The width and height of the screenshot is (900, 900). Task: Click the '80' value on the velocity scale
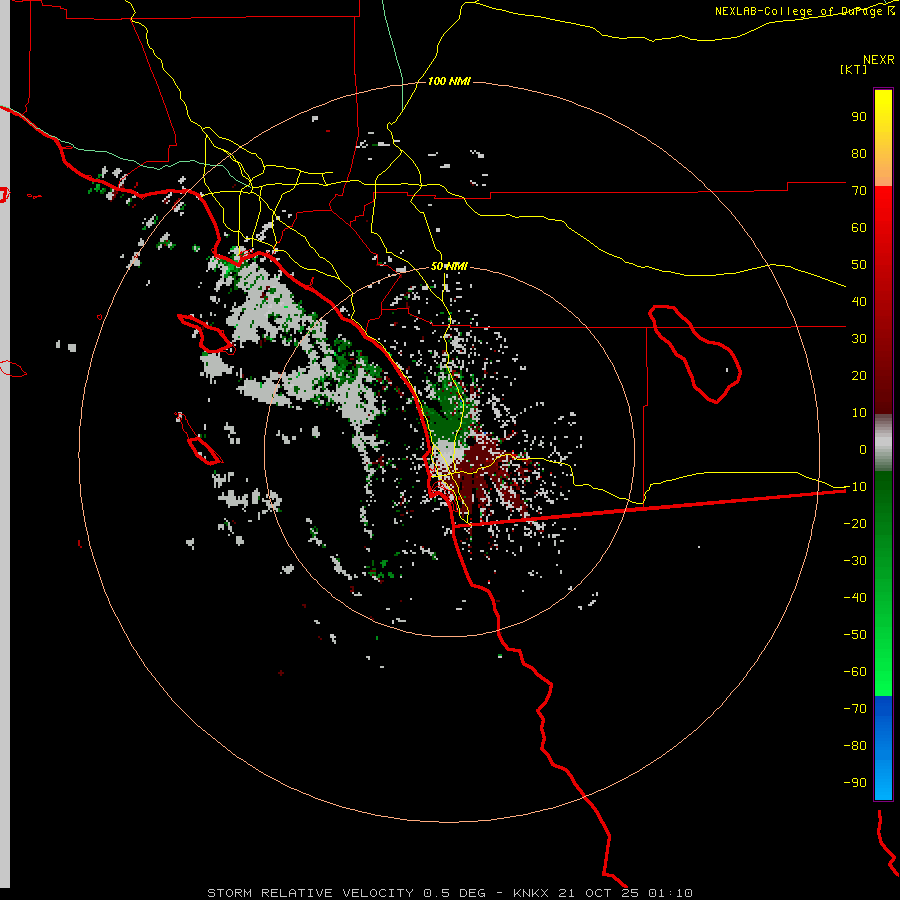pyautogui.click(x=859, y=153)
